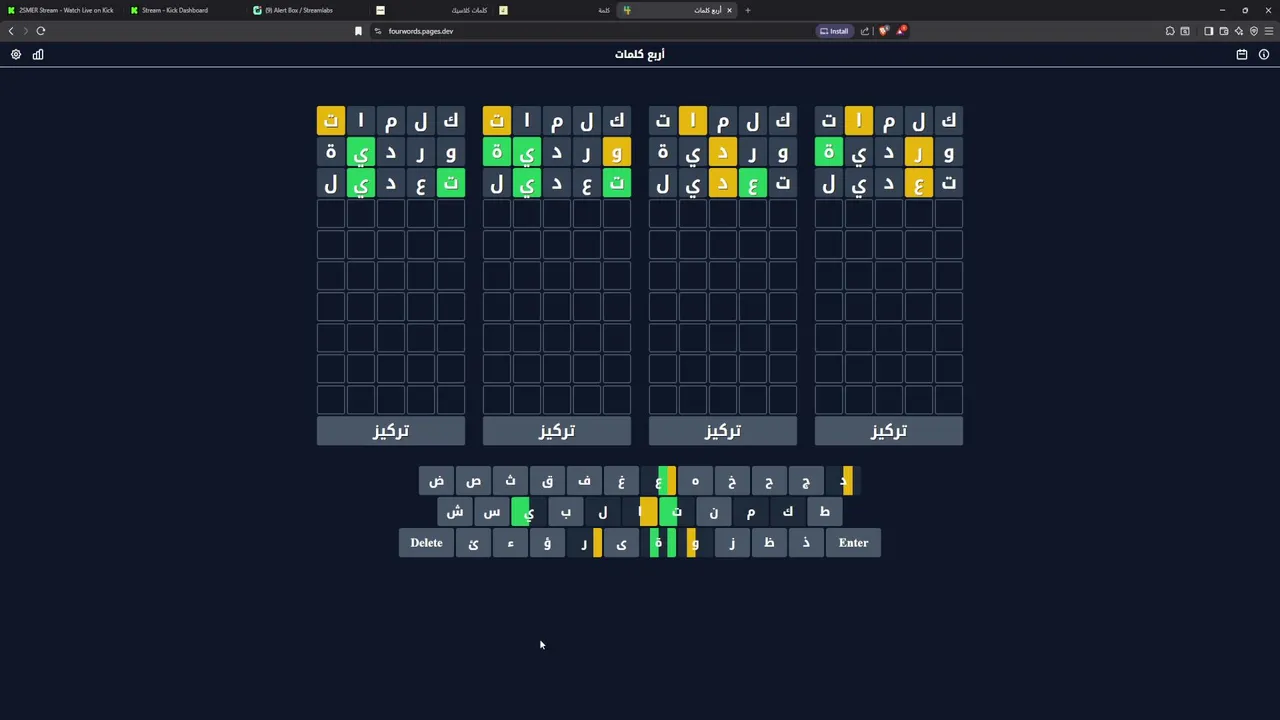Tap the ك key on keyboard
Screen dimensions: 1280x720
(788, 512)
